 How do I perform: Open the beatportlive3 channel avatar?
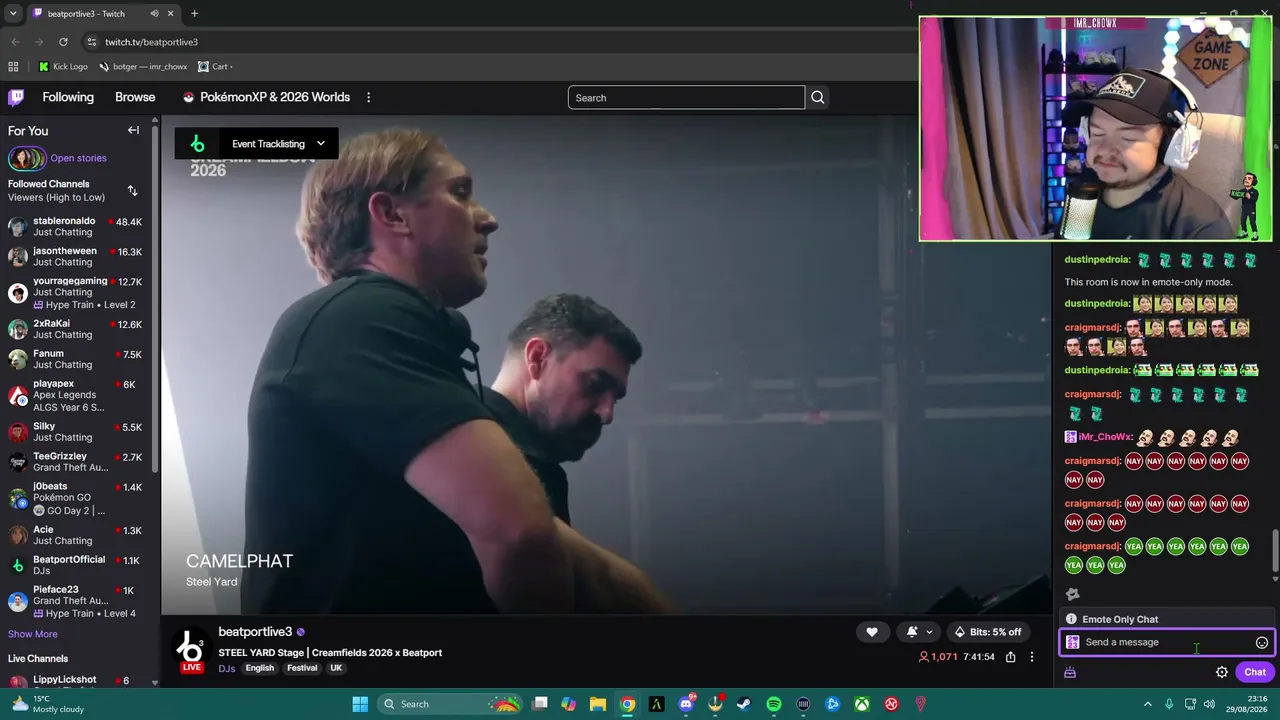pyautogui.click(x=192, y=644)
